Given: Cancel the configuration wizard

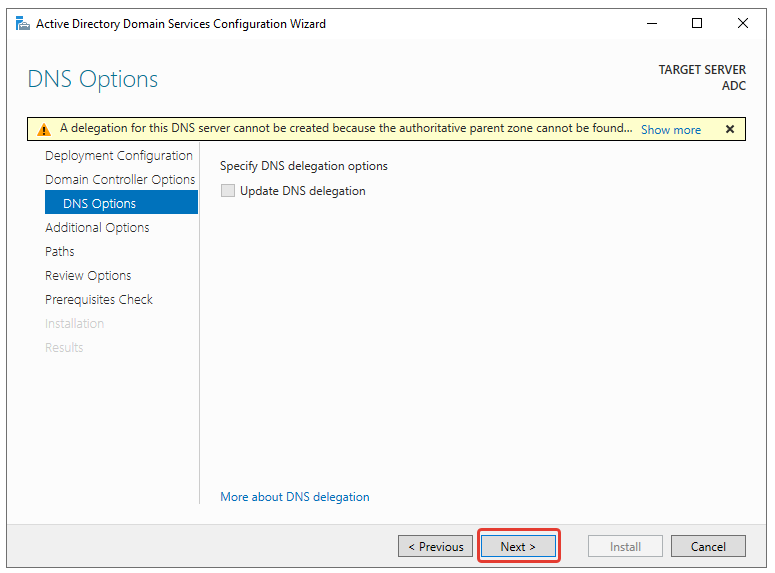Looking at the screenshot, I should [708, 547].
